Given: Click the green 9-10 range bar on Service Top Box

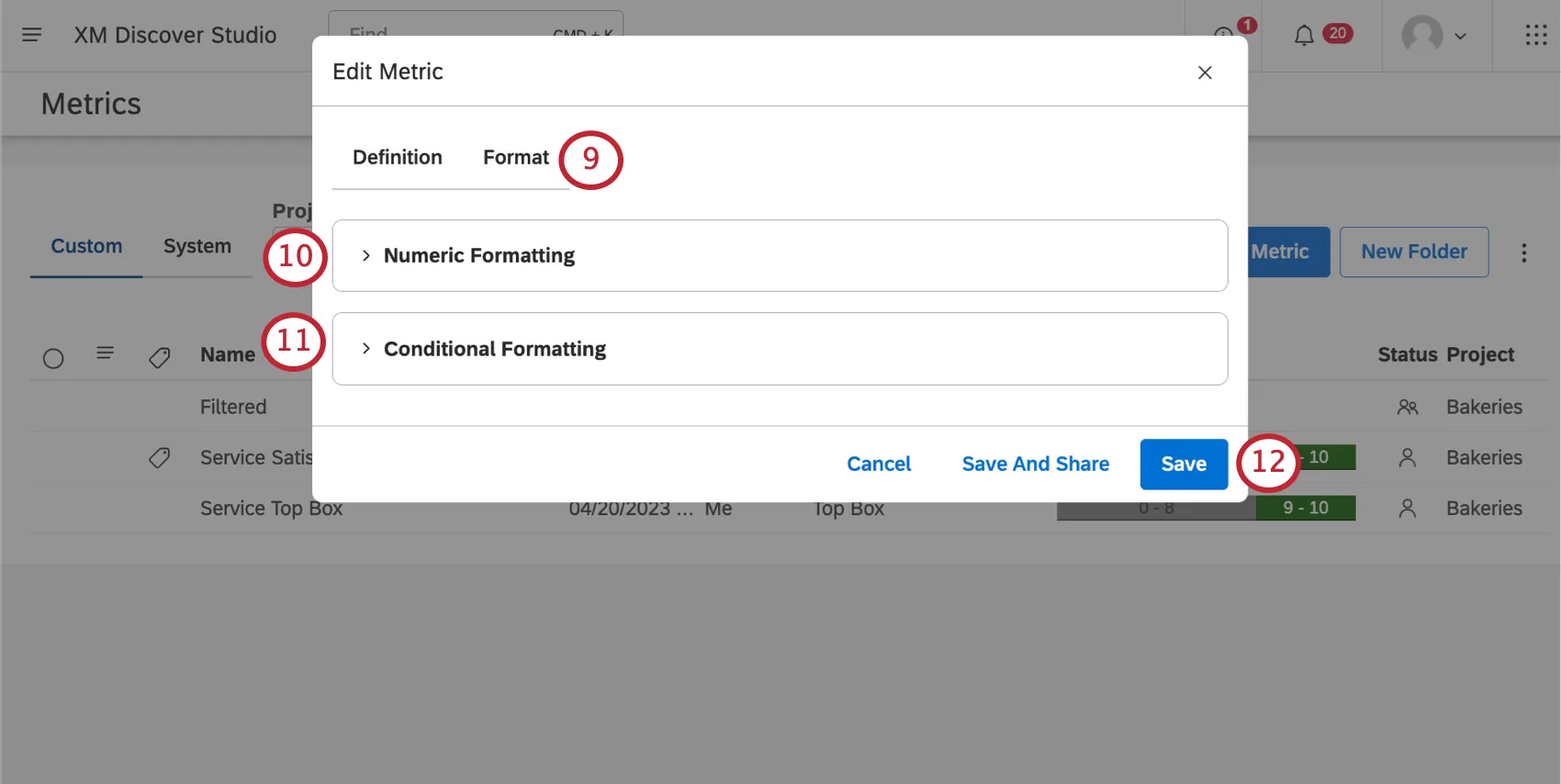Looking at the screenshot, I should 1306,508.
